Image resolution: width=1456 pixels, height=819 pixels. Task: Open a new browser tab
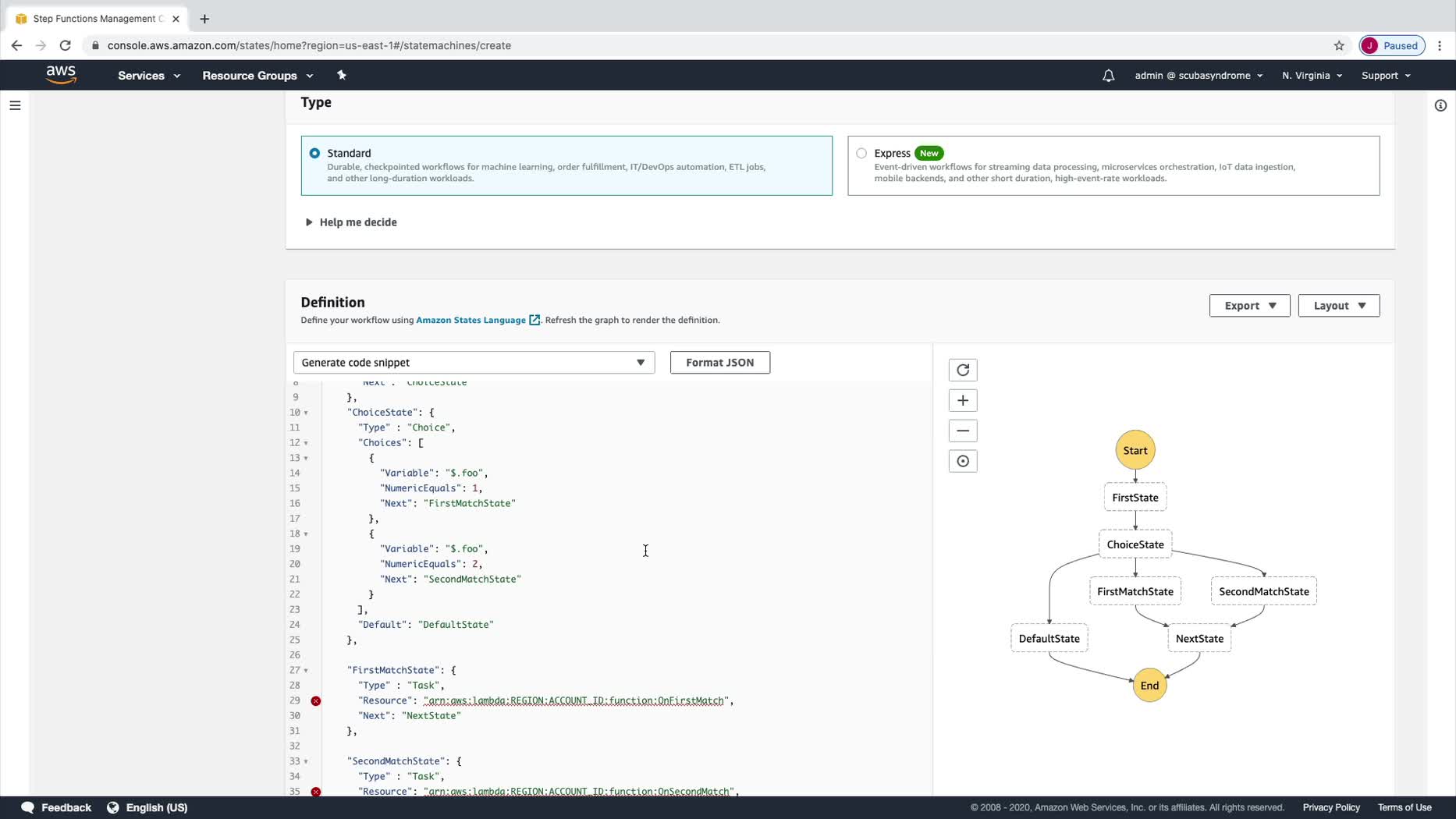coord(204,19)
